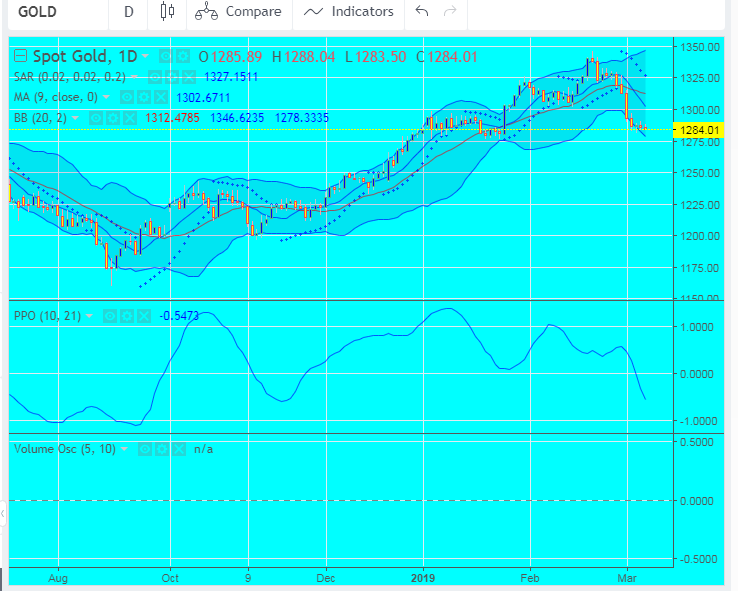Open the Indicators dialog
Screen dimensions: 738x591
coord(348,11)
